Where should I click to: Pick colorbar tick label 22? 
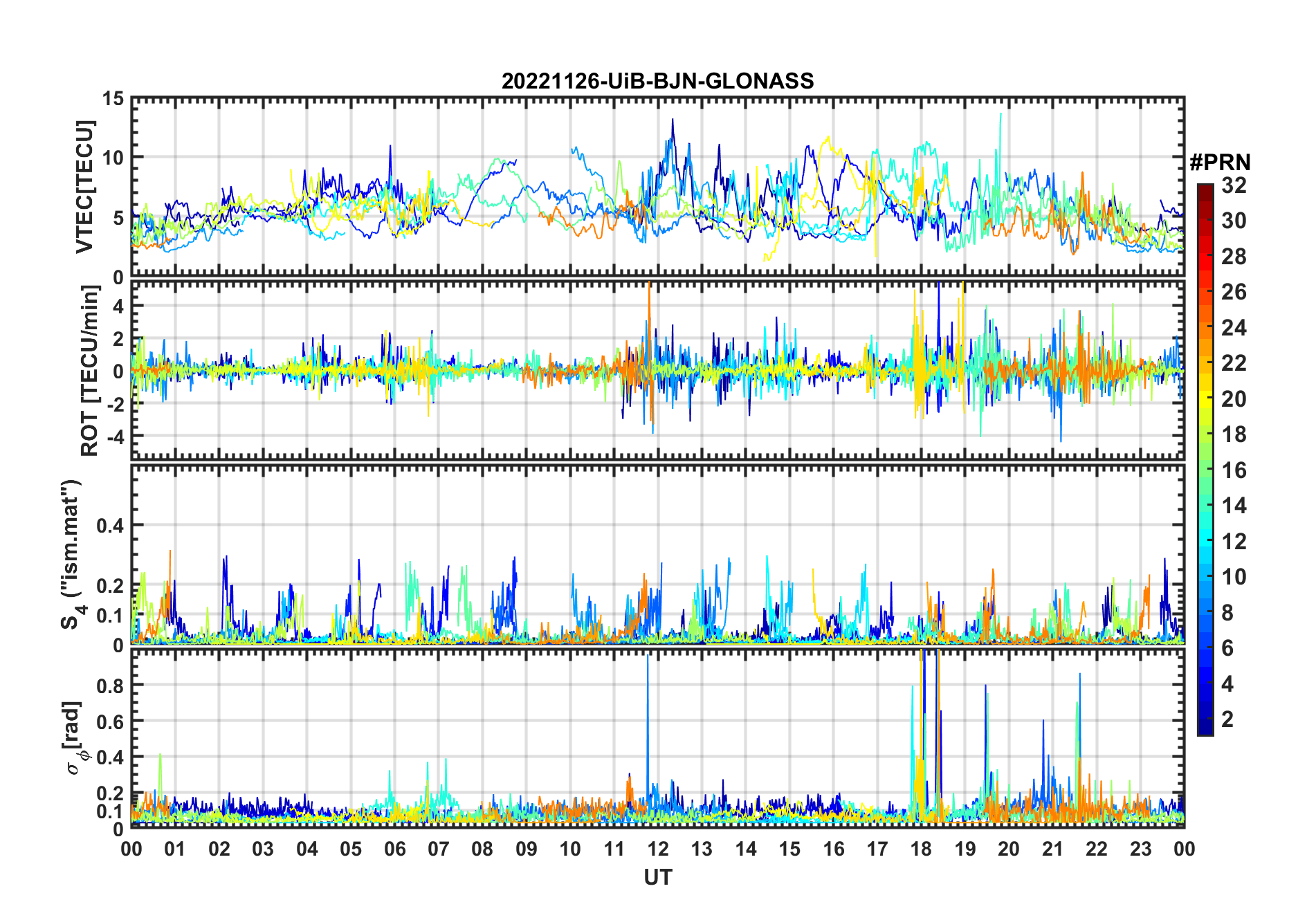pos(1234,363)
